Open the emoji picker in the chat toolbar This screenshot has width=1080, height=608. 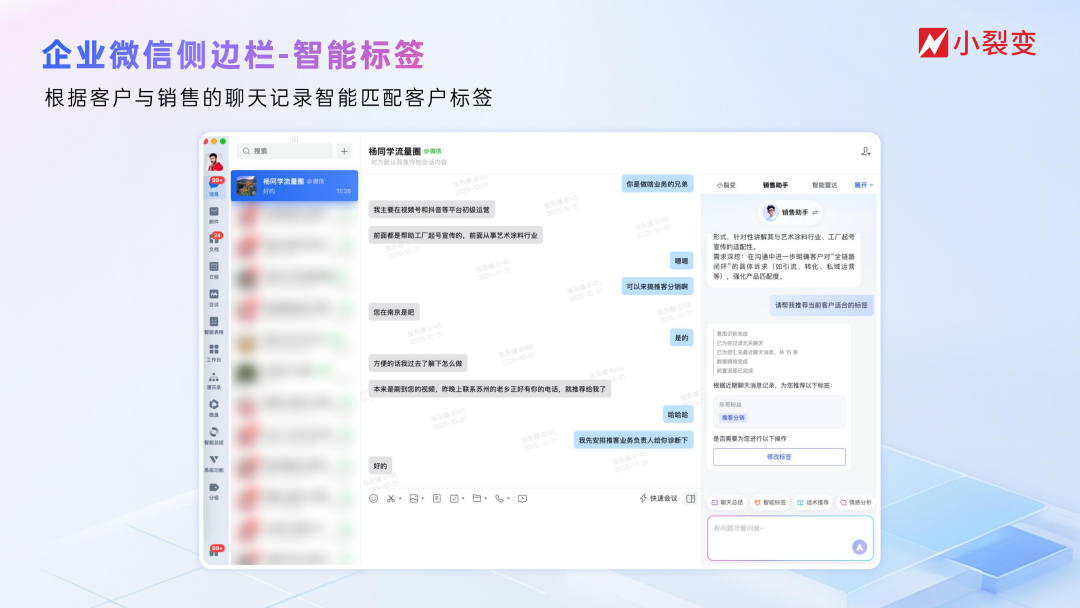(373, 498)
